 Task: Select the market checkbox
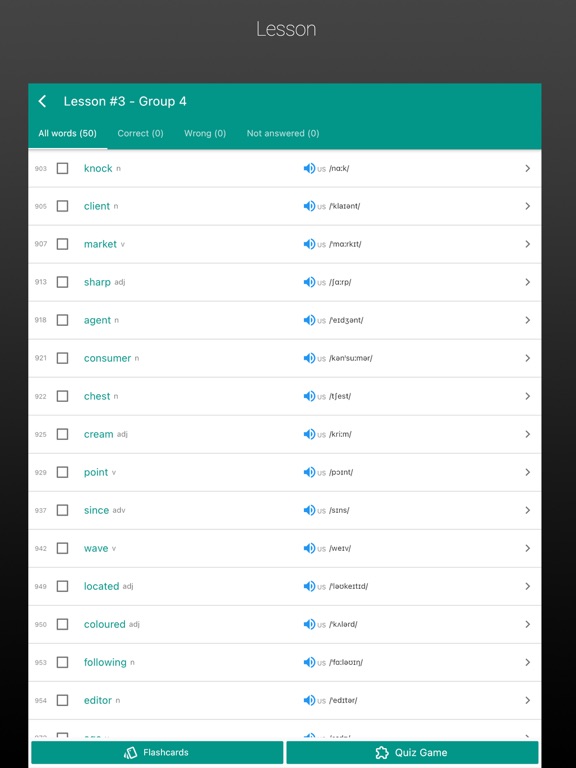(62, 244)
